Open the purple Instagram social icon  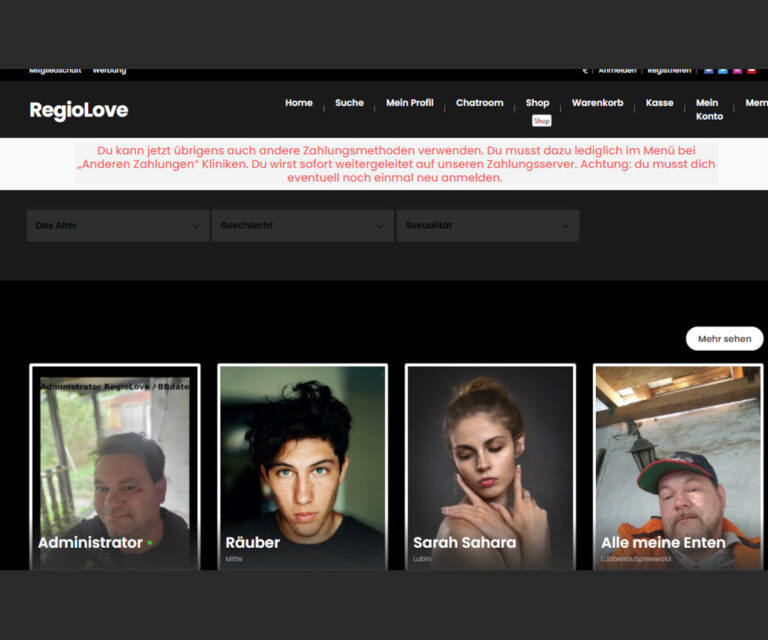pyautogui.click(x=737, y=71)
